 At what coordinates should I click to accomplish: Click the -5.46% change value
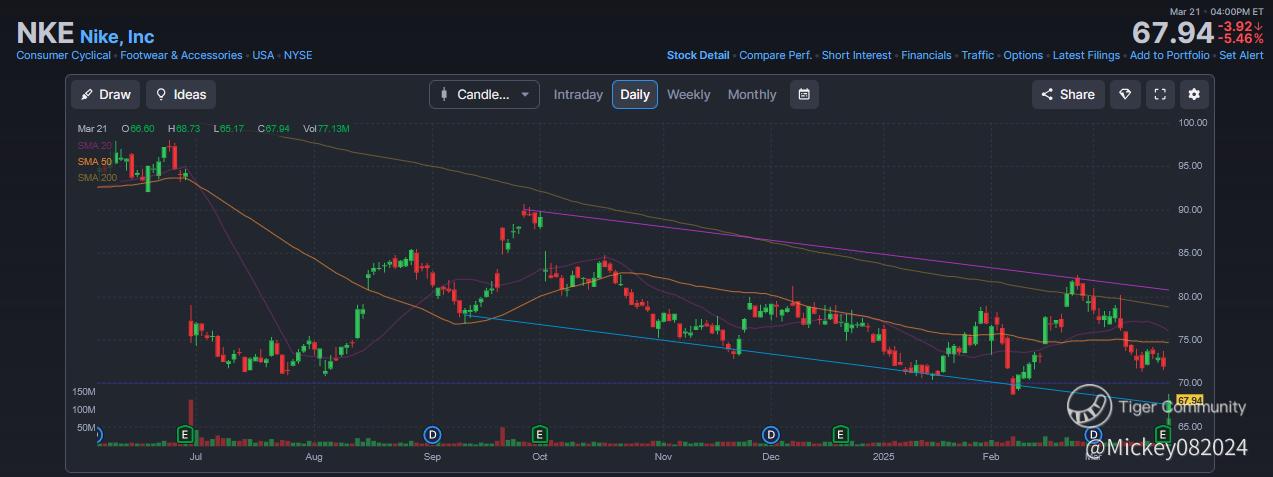point(1240,39)
